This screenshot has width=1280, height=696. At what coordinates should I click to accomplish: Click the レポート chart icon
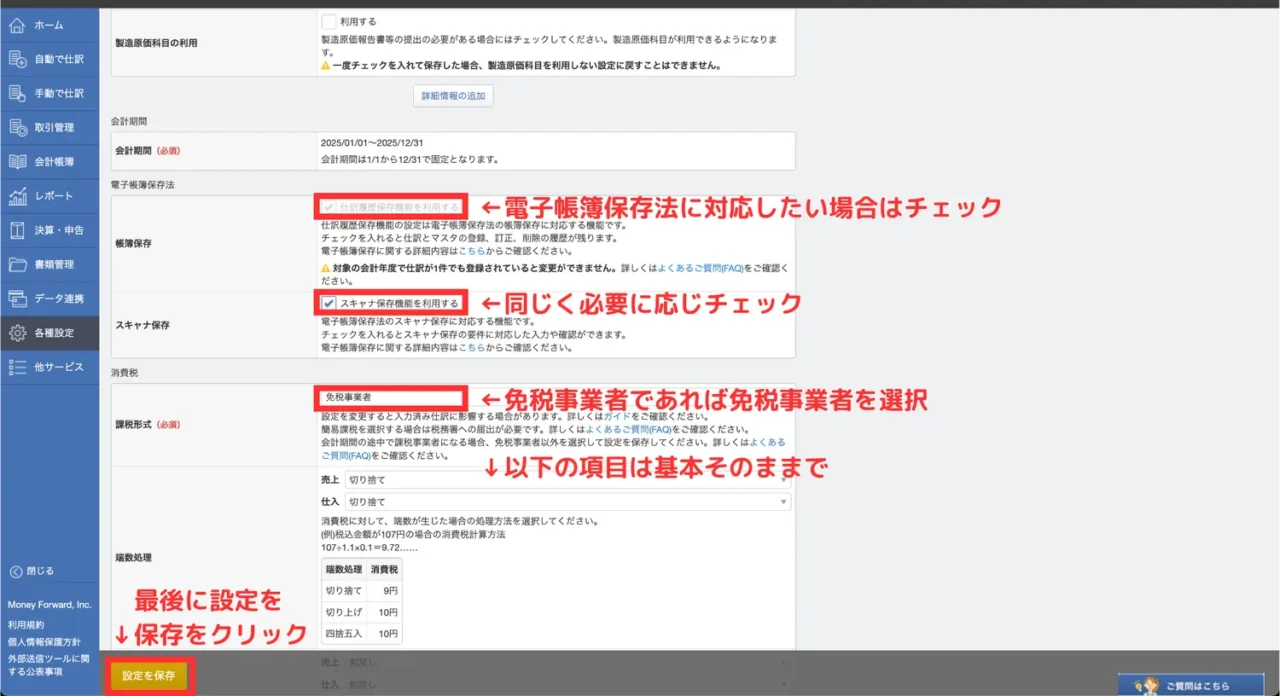(x=17, y=196)
